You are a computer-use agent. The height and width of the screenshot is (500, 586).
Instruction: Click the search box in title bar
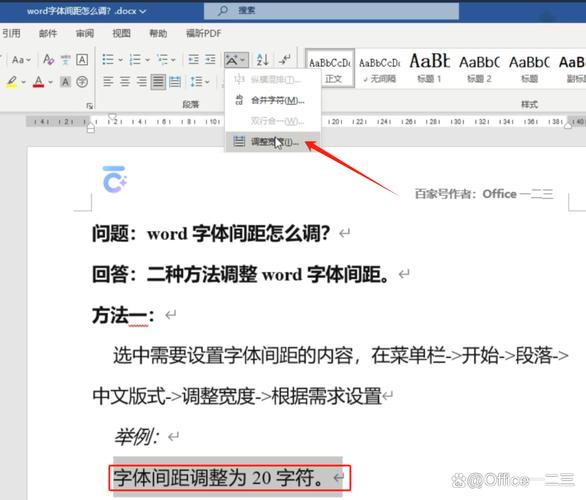click(x=331, y=10)
